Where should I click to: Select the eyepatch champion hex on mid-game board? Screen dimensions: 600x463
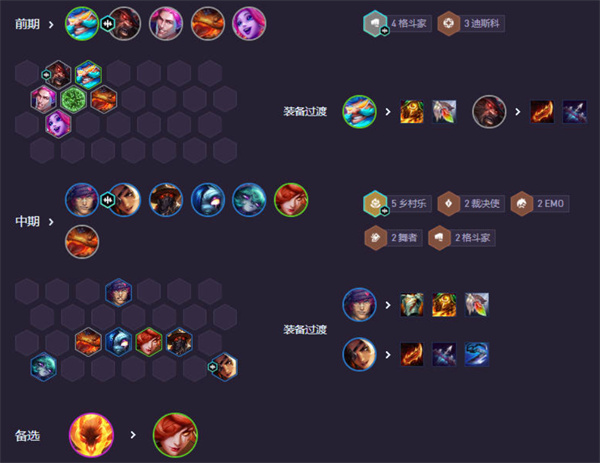point(225,367)
